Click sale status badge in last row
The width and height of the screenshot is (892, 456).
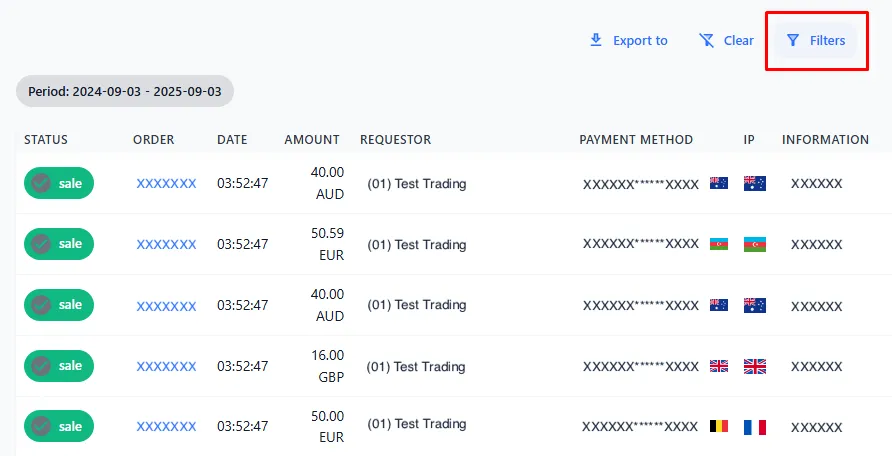59,426
